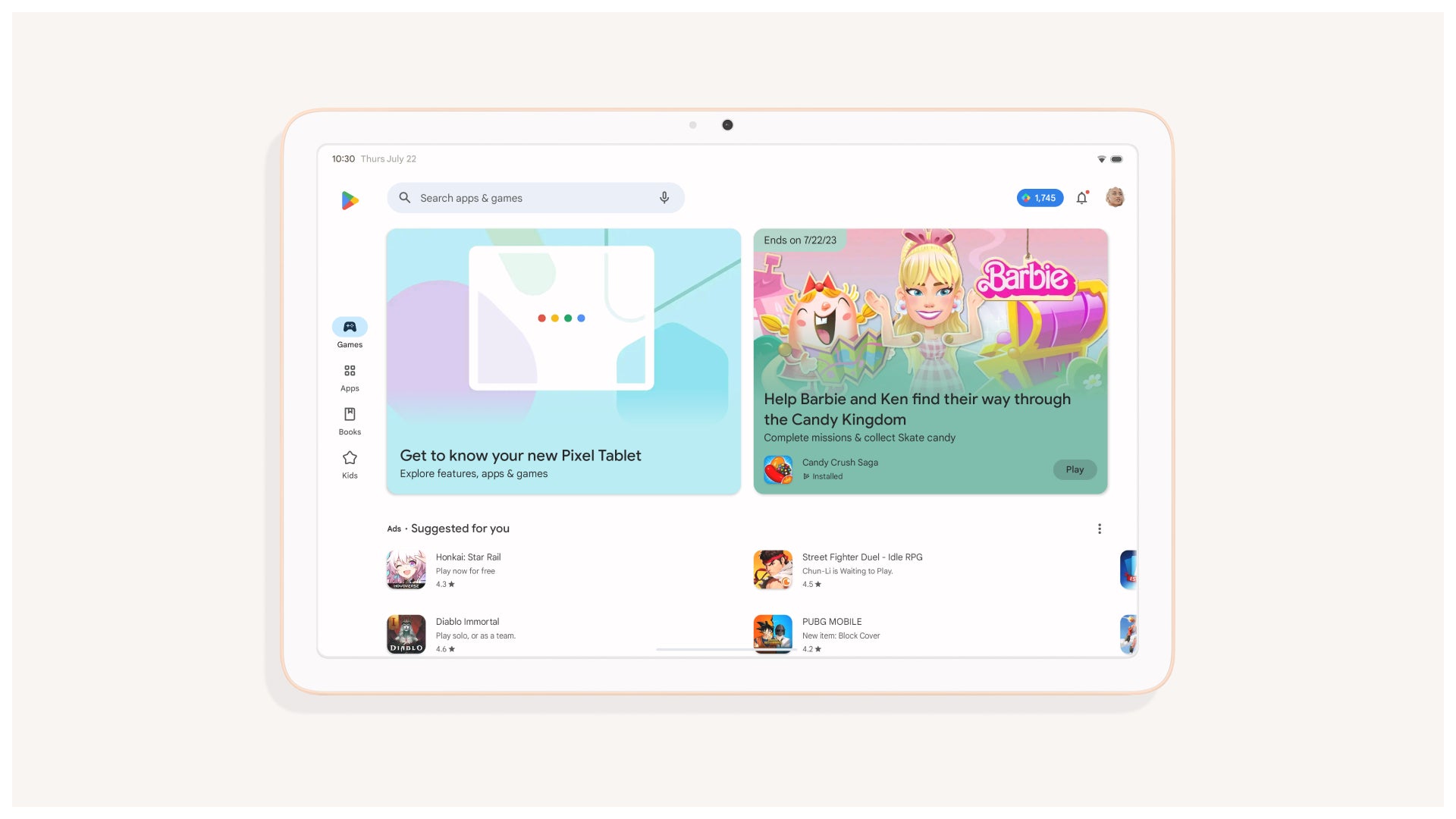Click the Play button for Candy Crush
This screenshot has width=1456, height=819.
coord(1074,469)
